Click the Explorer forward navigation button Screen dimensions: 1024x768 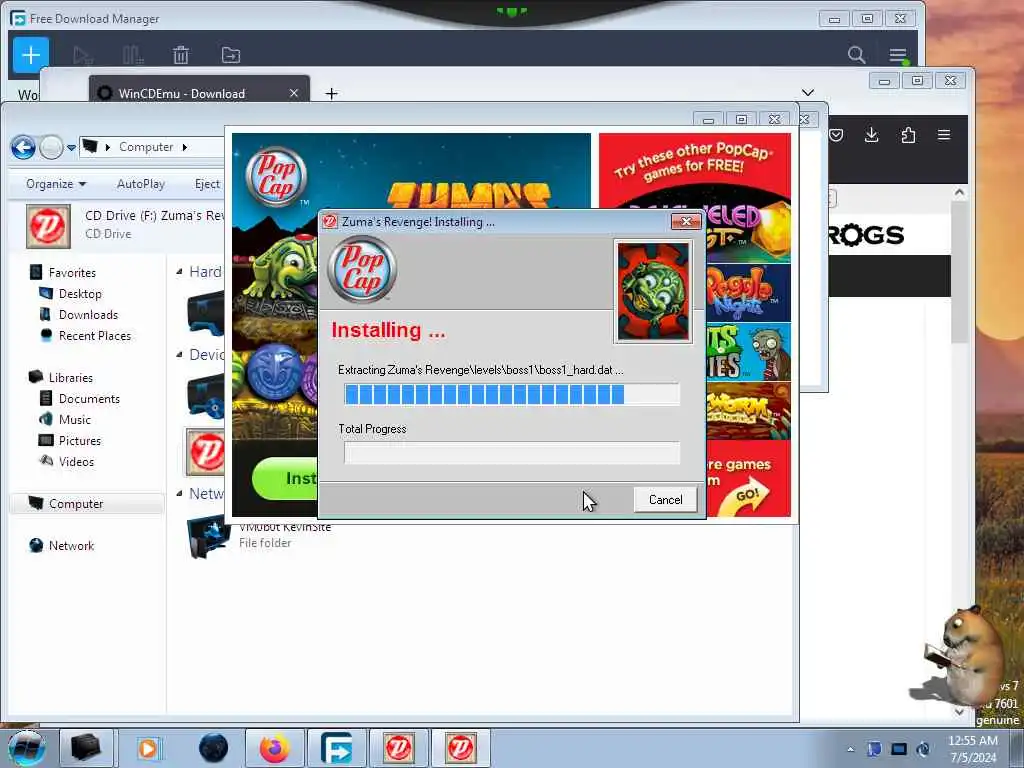pyautogui.click(x=52, y=148)
